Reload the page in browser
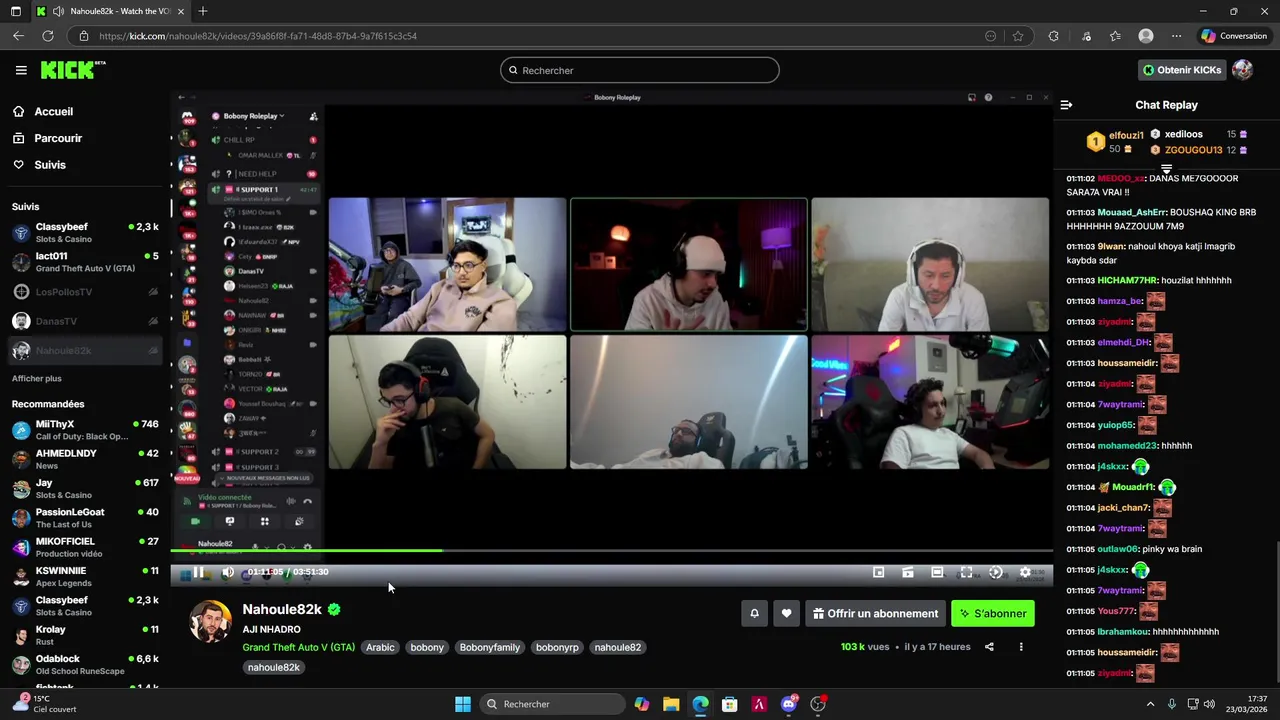 [x=47, y=36]
